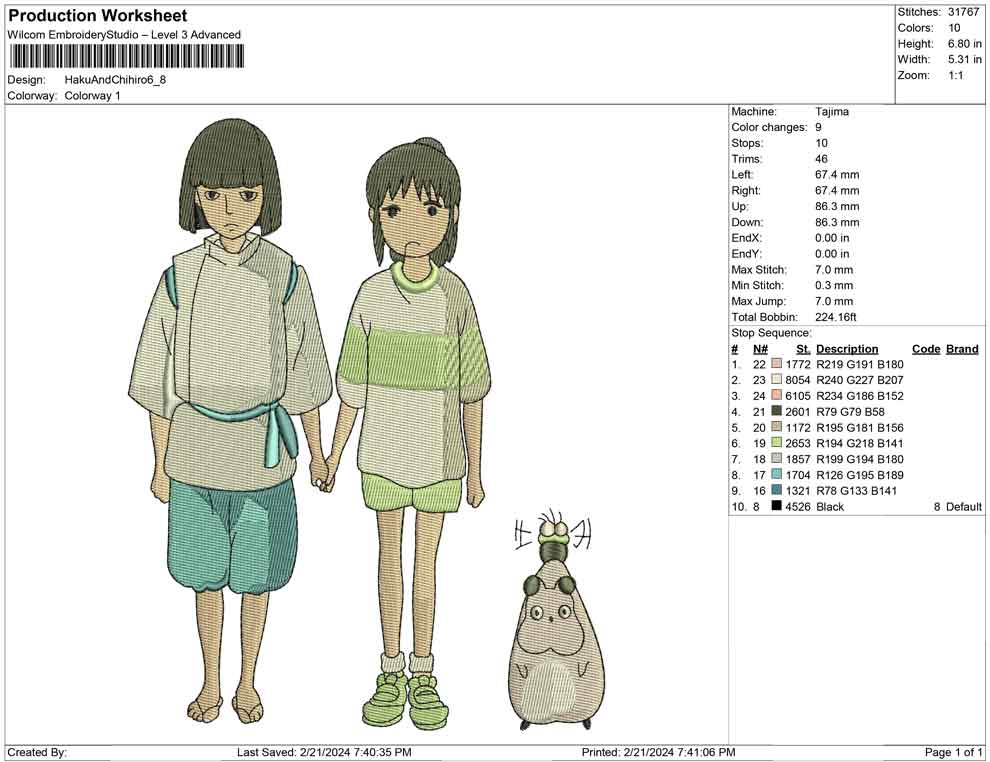
Task: Click description 'R78 G133 B141'
Action: point(857,491)
